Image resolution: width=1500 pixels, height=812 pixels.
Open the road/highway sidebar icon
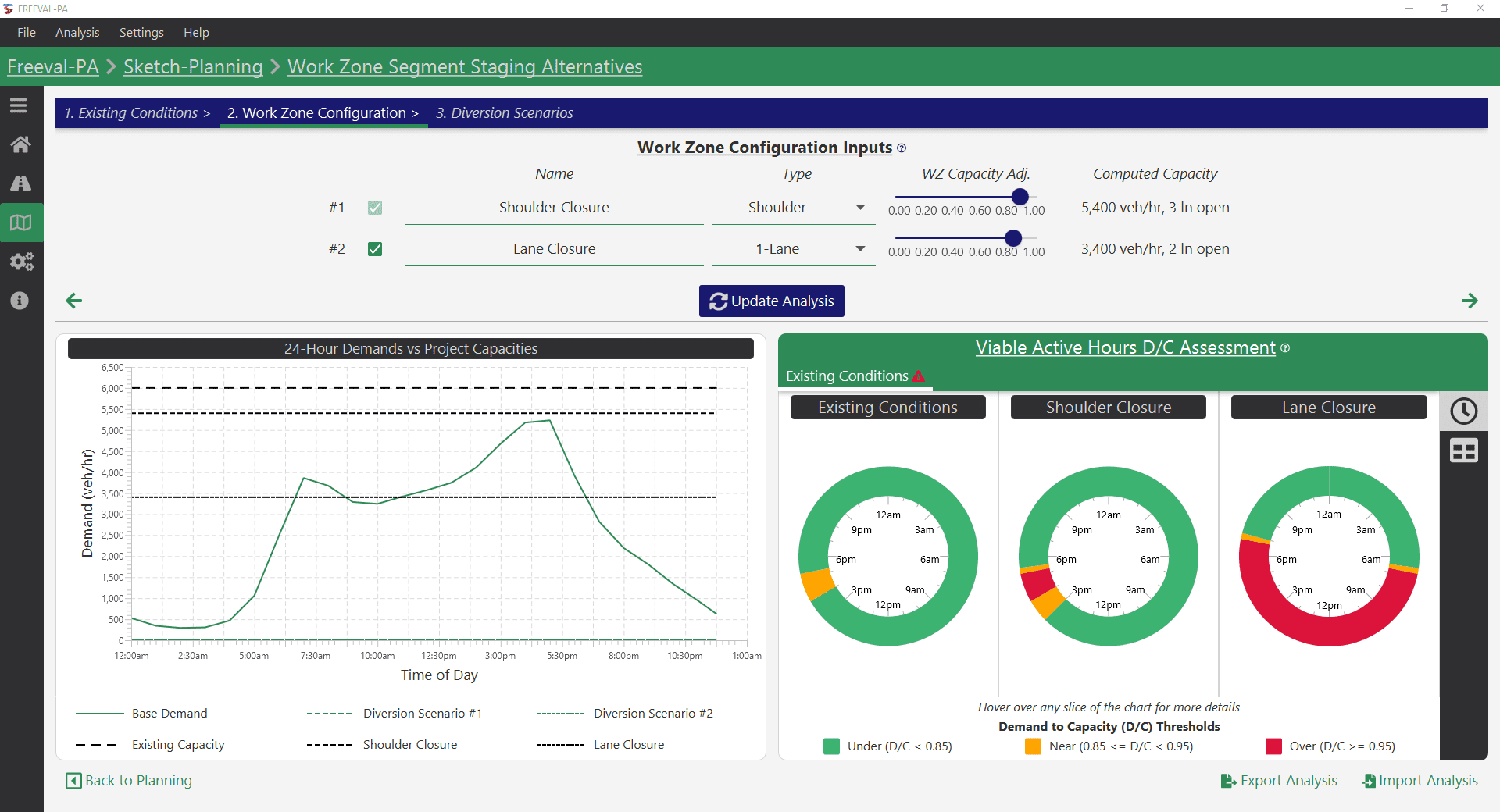[20, 183]
